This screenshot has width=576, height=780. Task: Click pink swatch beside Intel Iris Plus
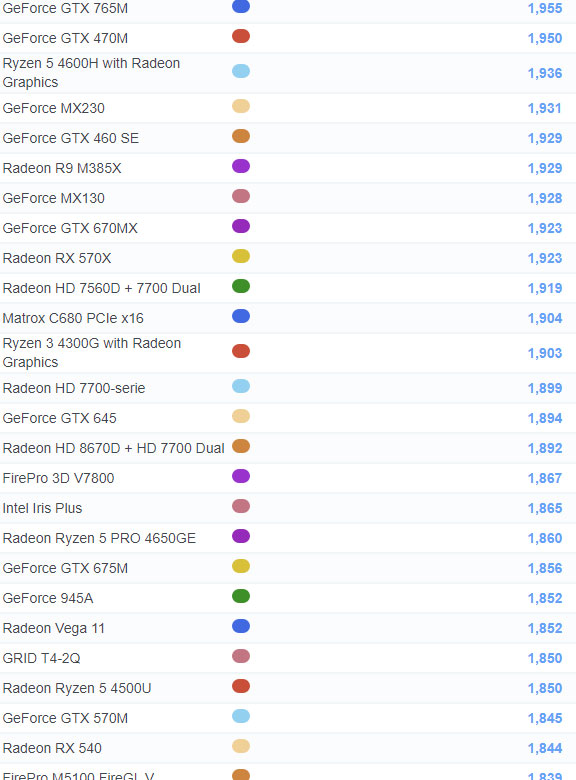[241, 506]
